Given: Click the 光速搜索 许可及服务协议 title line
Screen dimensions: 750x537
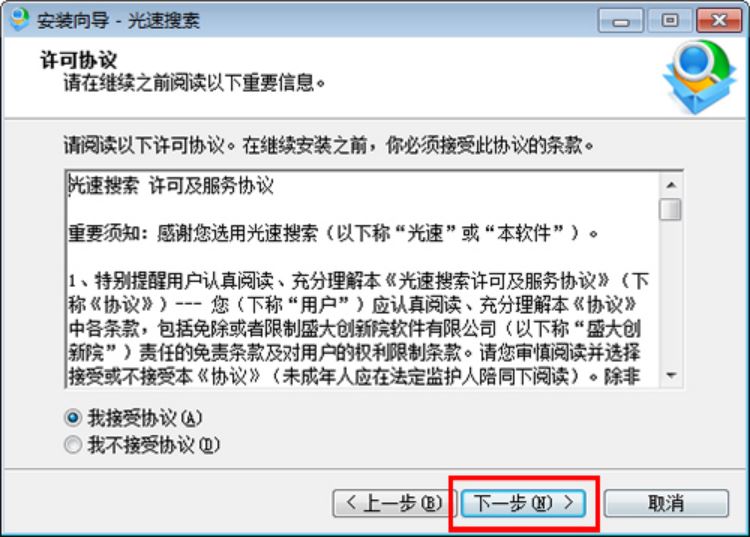Looking at the screenshot, I should click(x=171, y=186).
